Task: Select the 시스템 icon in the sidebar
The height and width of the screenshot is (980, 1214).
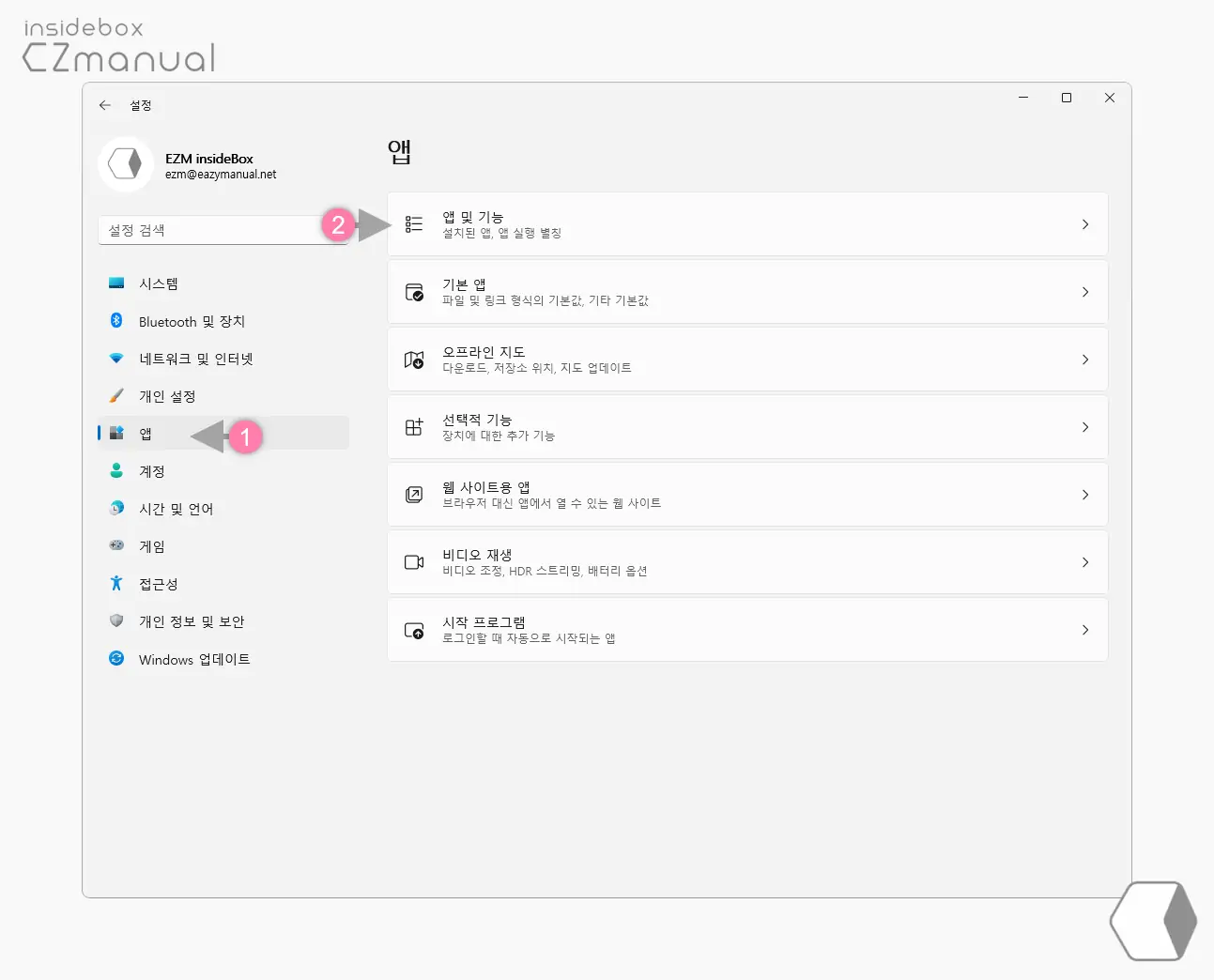Action: pyautogui.click(x=116, y=283)
